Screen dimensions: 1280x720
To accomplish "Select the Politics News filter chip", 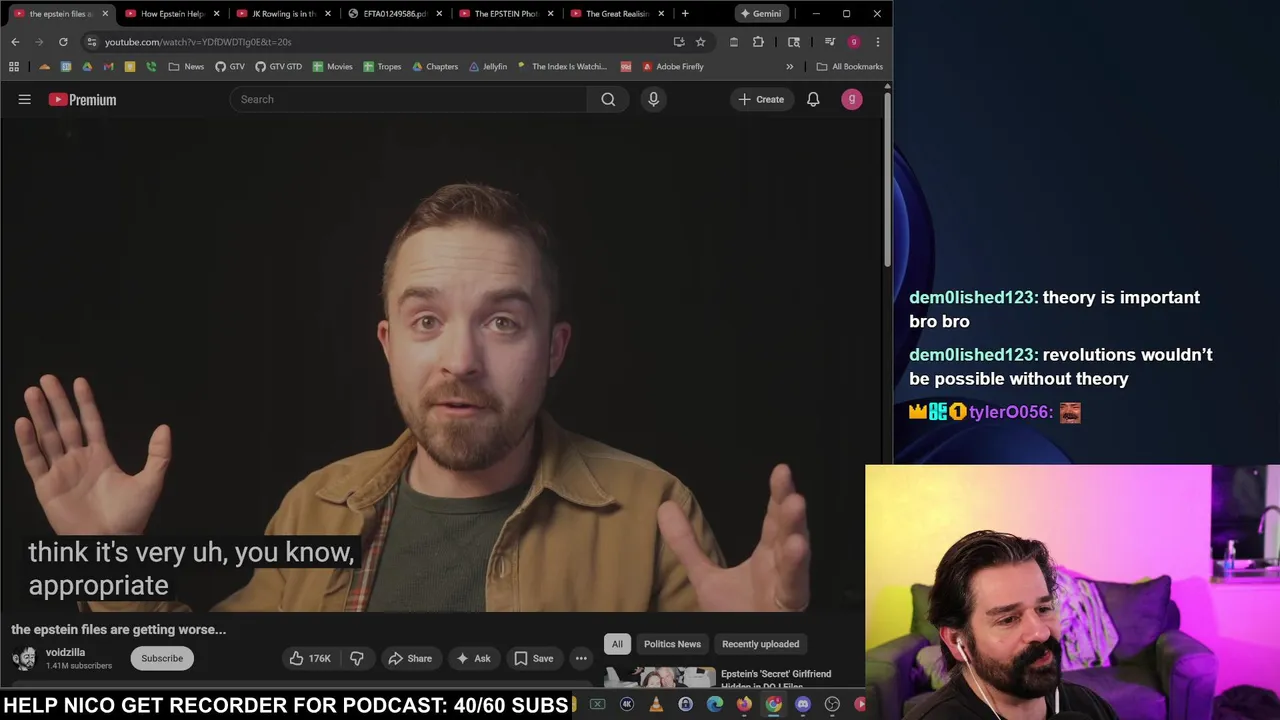I will coord(672,644).
